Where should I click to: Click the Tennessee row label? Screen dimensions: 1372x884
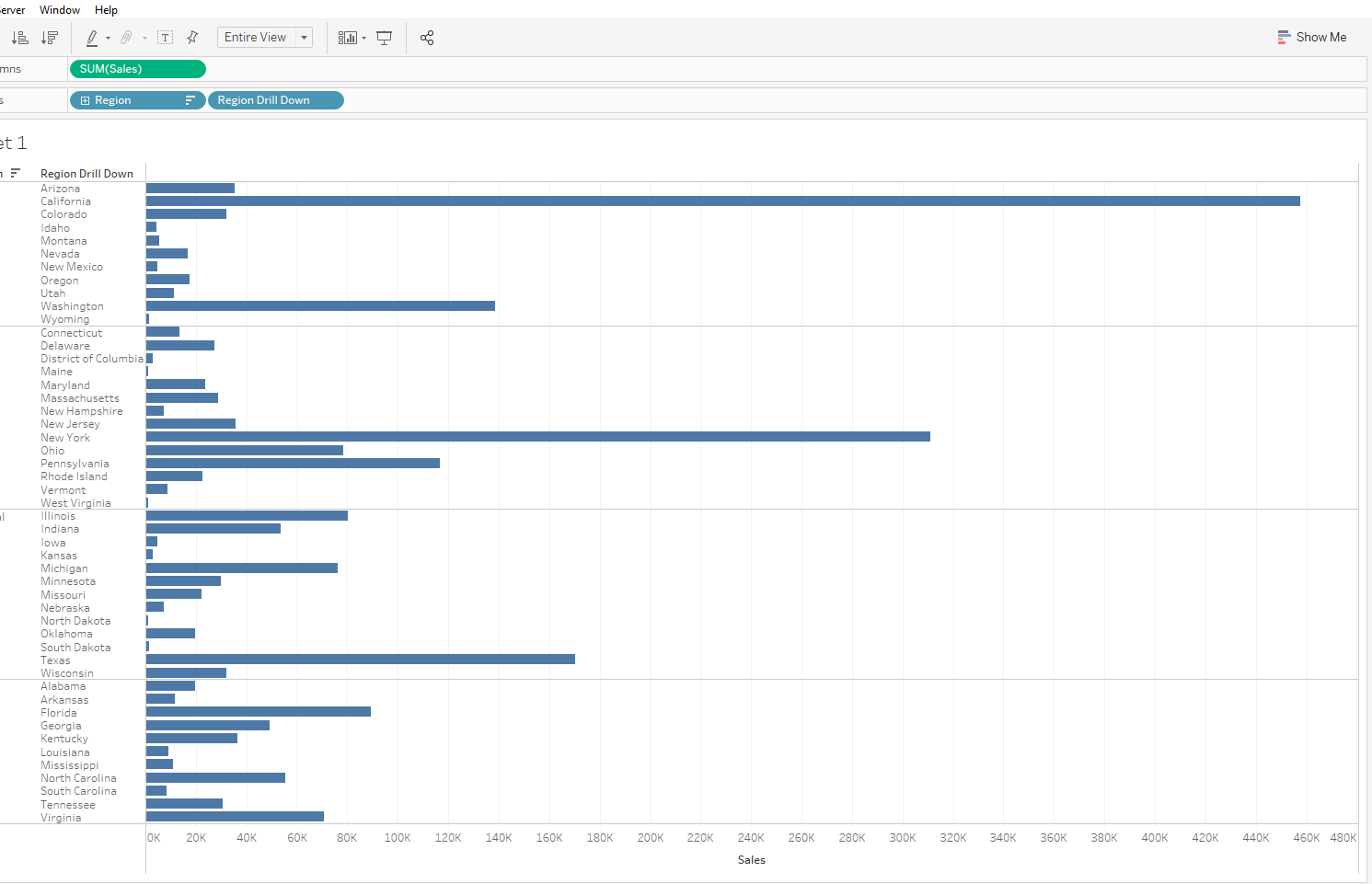[68, 805]
